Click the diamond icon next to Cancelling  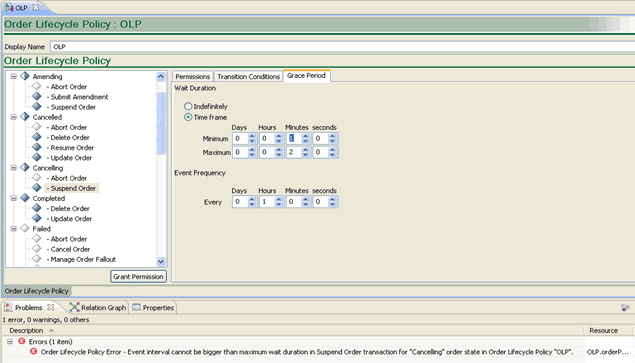click(25, 167)
